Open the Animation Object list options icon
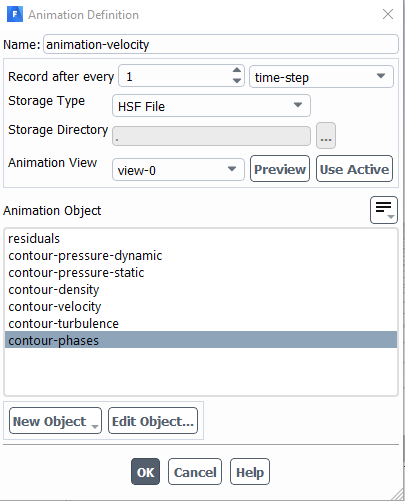Screen dimensions: 405x501 point(384,210)
